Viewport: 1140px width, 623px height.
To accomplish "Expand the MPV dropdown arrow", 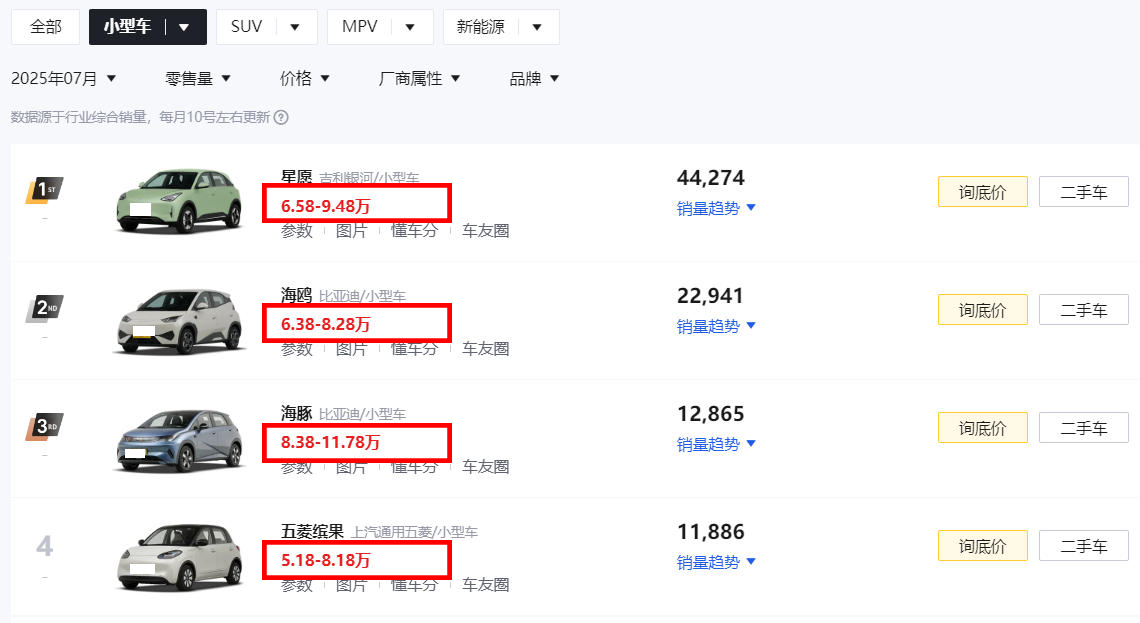I will coord(410,28).
